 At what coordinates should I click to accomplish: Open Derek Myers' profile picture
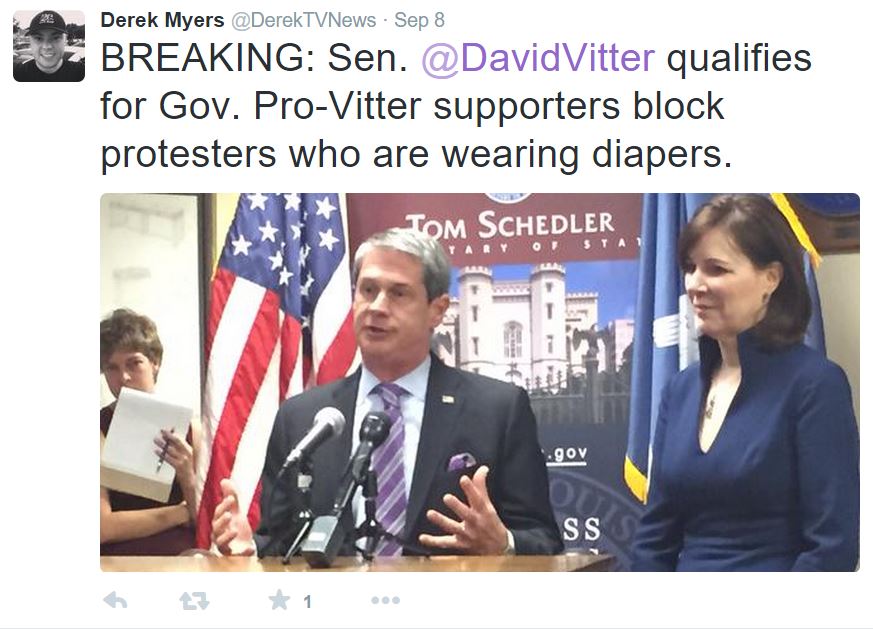(x=49, y=46)
